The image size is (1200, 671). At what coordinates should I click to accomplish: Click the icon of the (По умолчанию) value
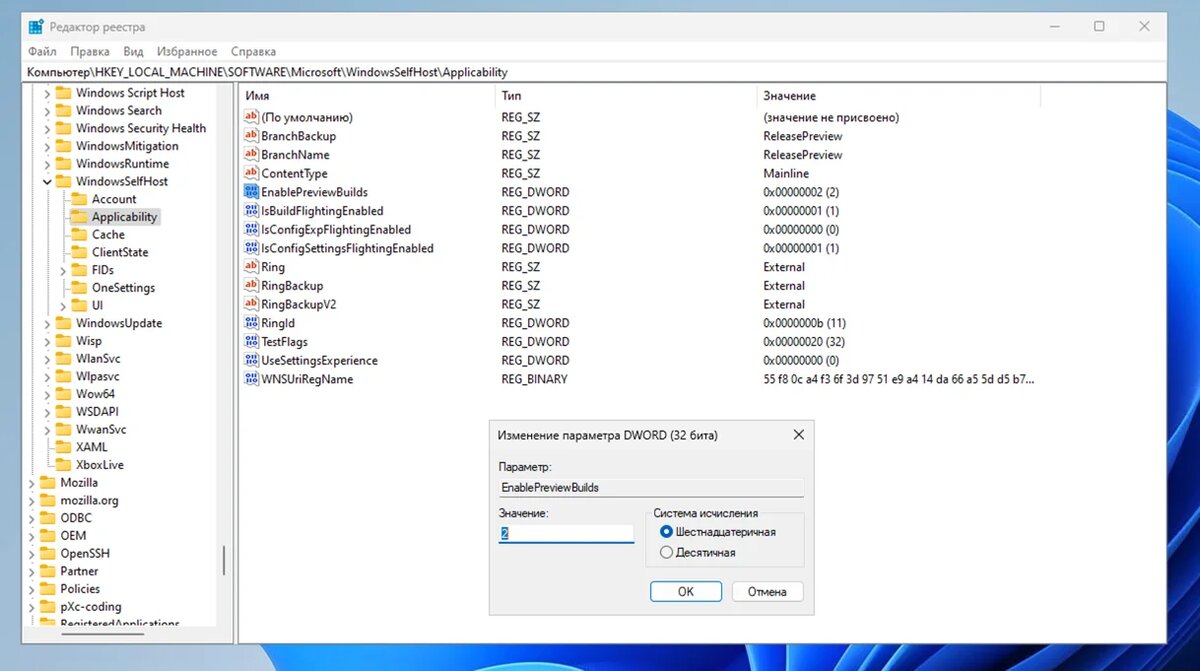251,117
